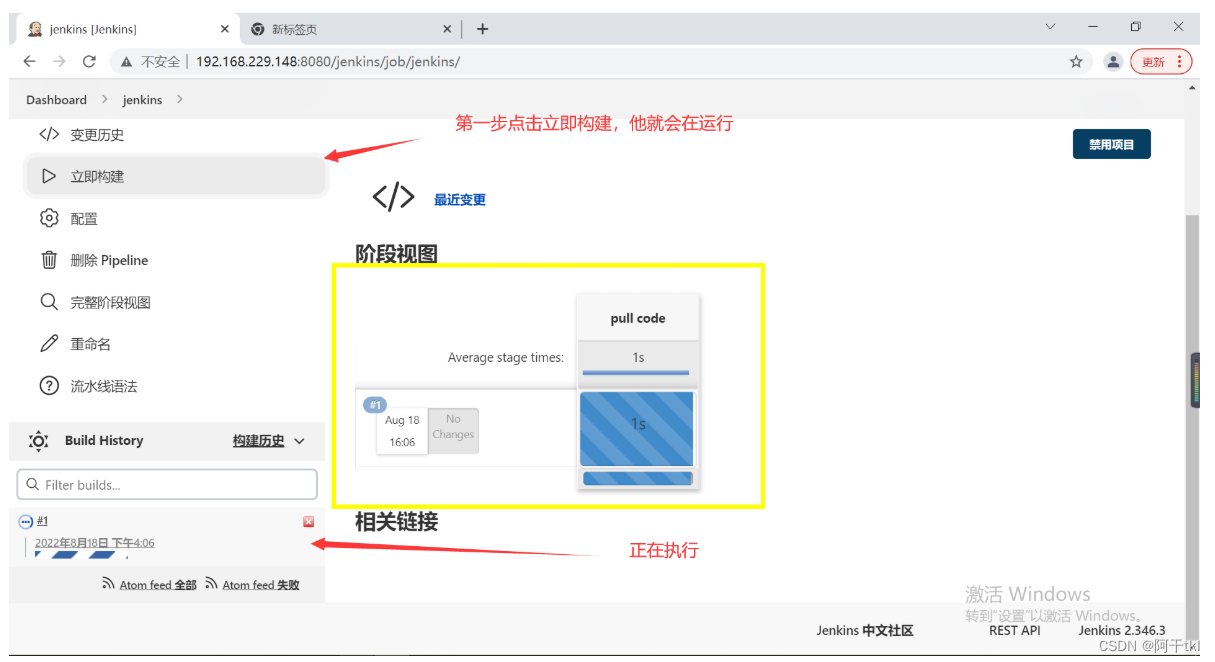
Task: Open a new browser tab
Action: [x=482, y=29]
